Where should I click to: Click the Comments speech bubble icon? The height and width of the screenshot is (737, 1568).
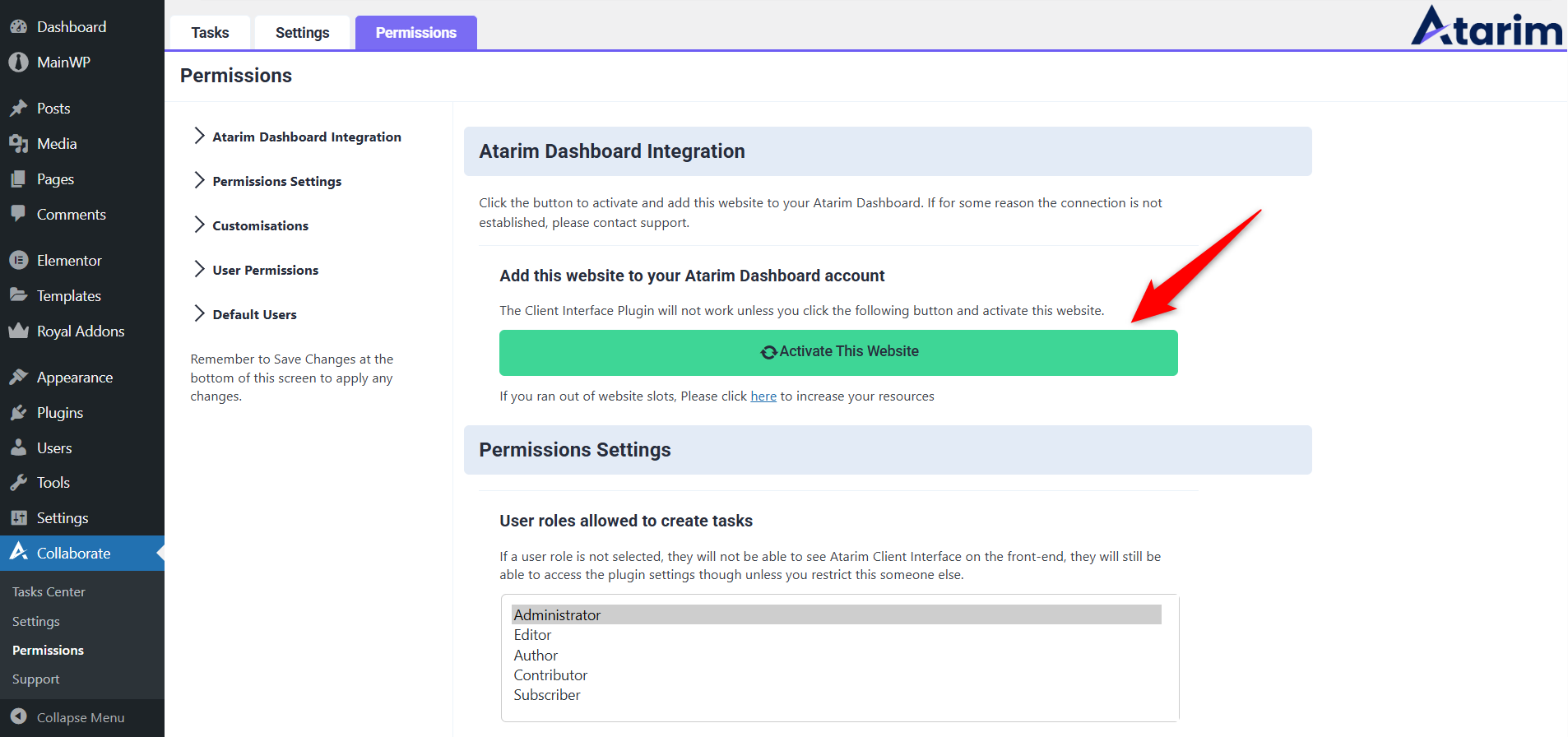pyautogui.click(x=18, y=214)
